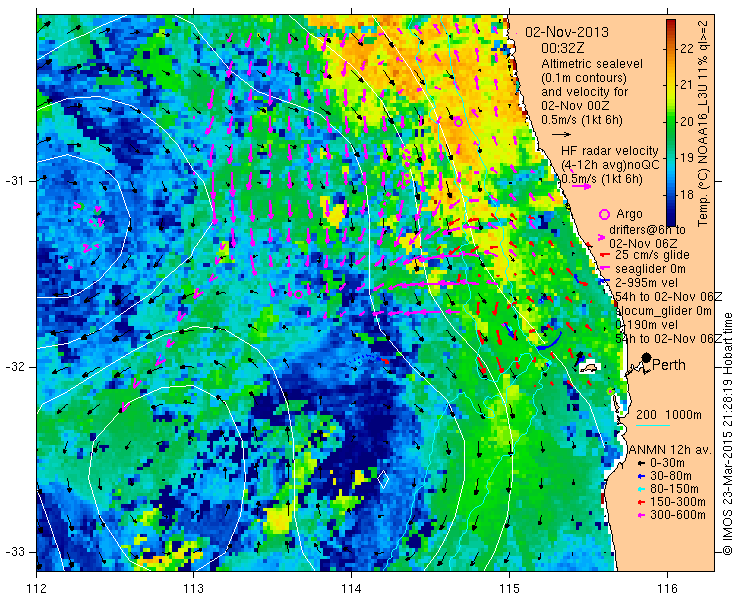Click the red marker before 25 cm/s glide
The image size is (740, 600).
[604, 255]
